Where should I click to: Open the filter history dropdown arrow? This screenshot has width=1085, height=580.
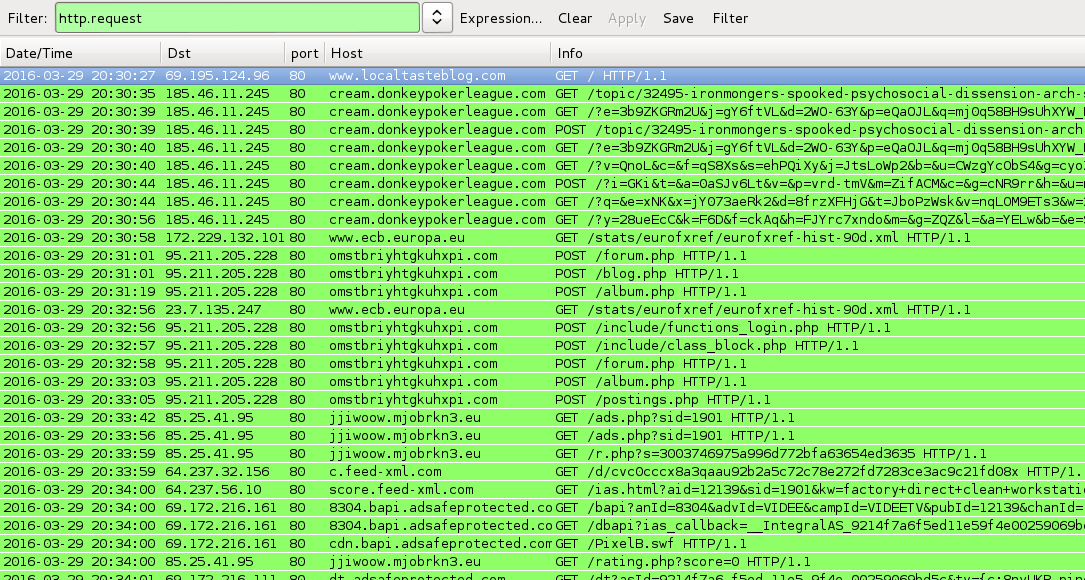pyautogui.click(x=437, y=18)
